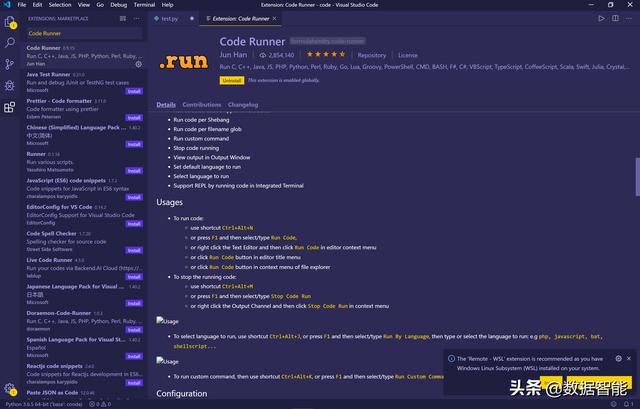Open the Go menu

pyautogui.click(x=100, y=5)
